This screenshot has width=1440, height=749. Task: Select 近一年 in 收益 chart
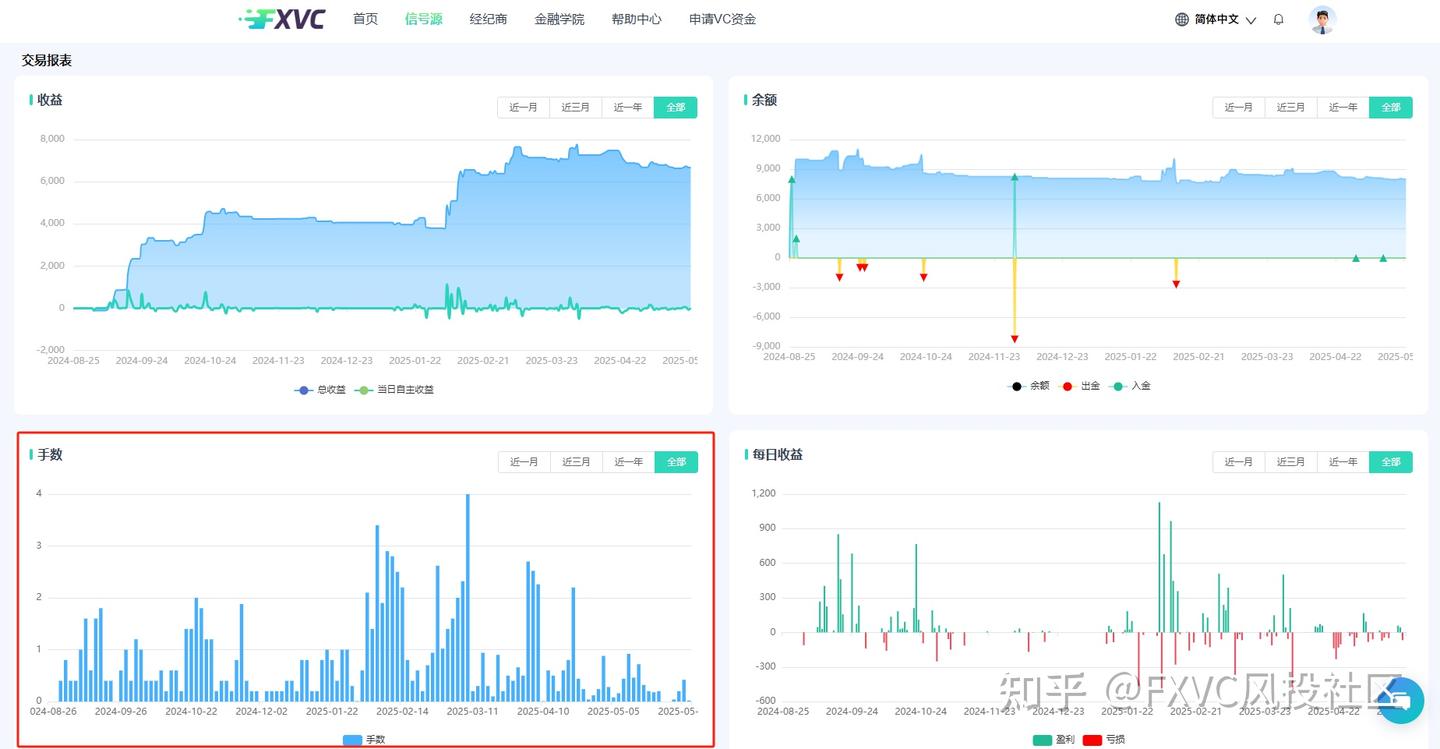click(628, 107)
